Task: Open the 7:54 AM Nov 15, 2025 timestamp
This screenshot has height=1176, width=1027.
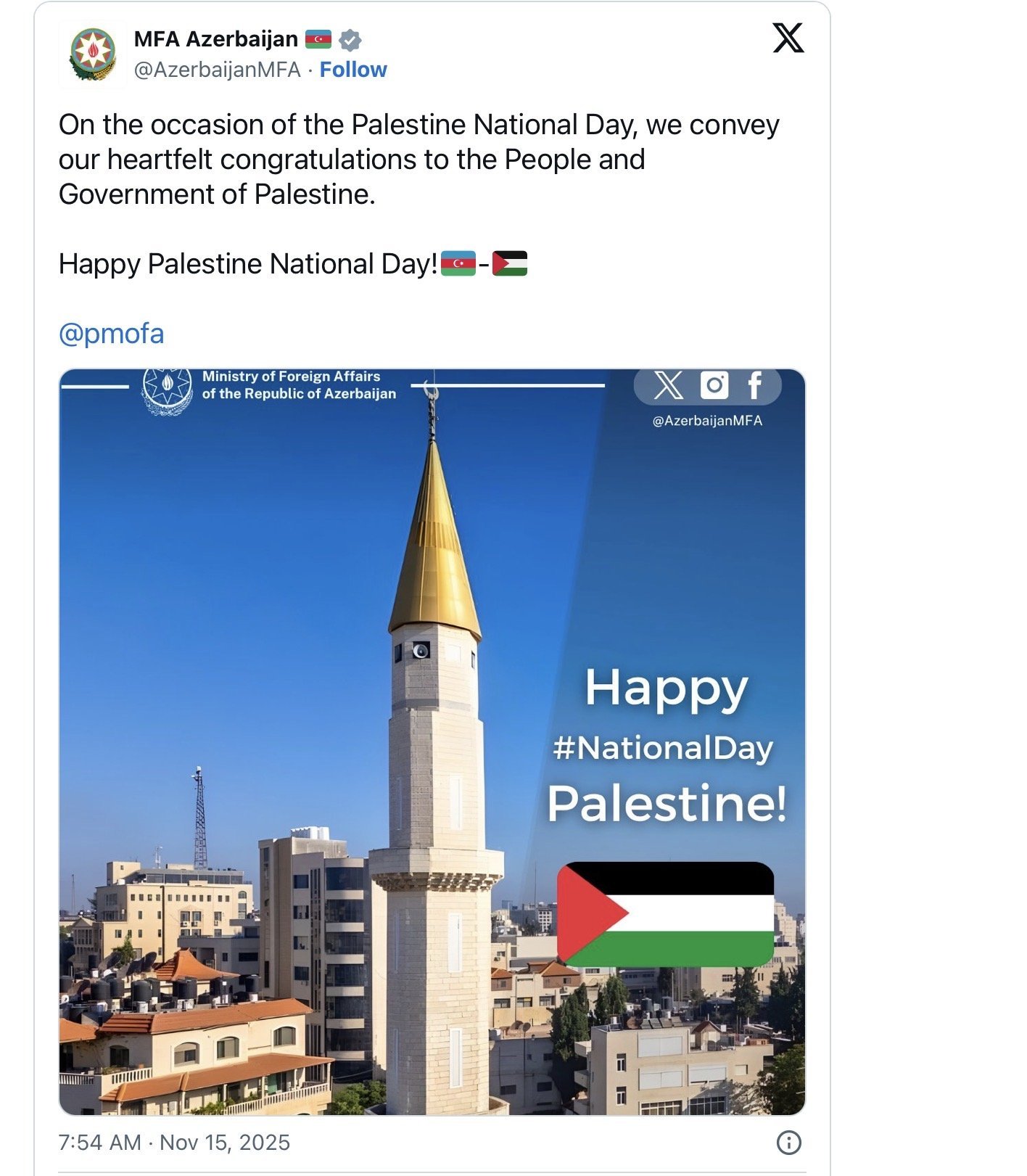Action: pos(174,1143)
